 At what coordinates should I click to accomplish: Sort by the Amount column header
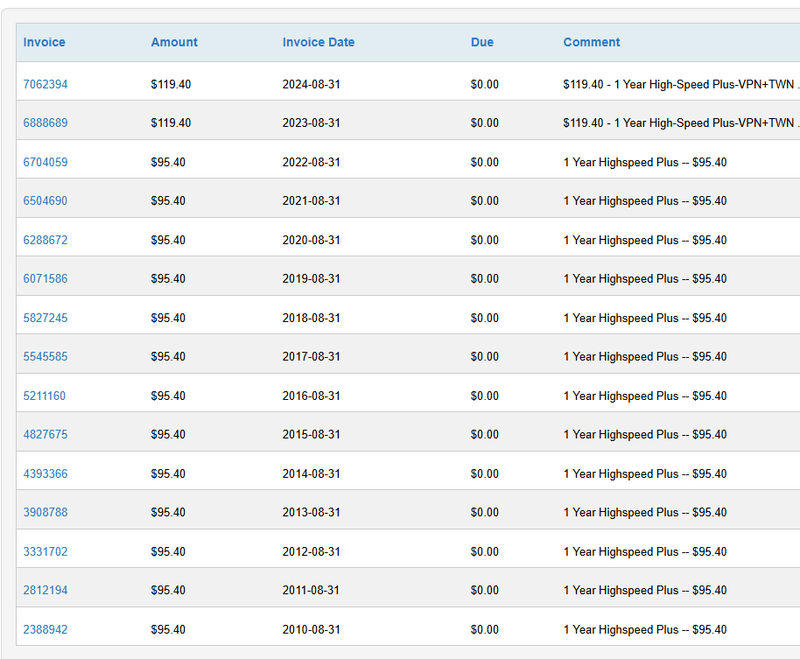pyautogui.click(x=174, y=42)
